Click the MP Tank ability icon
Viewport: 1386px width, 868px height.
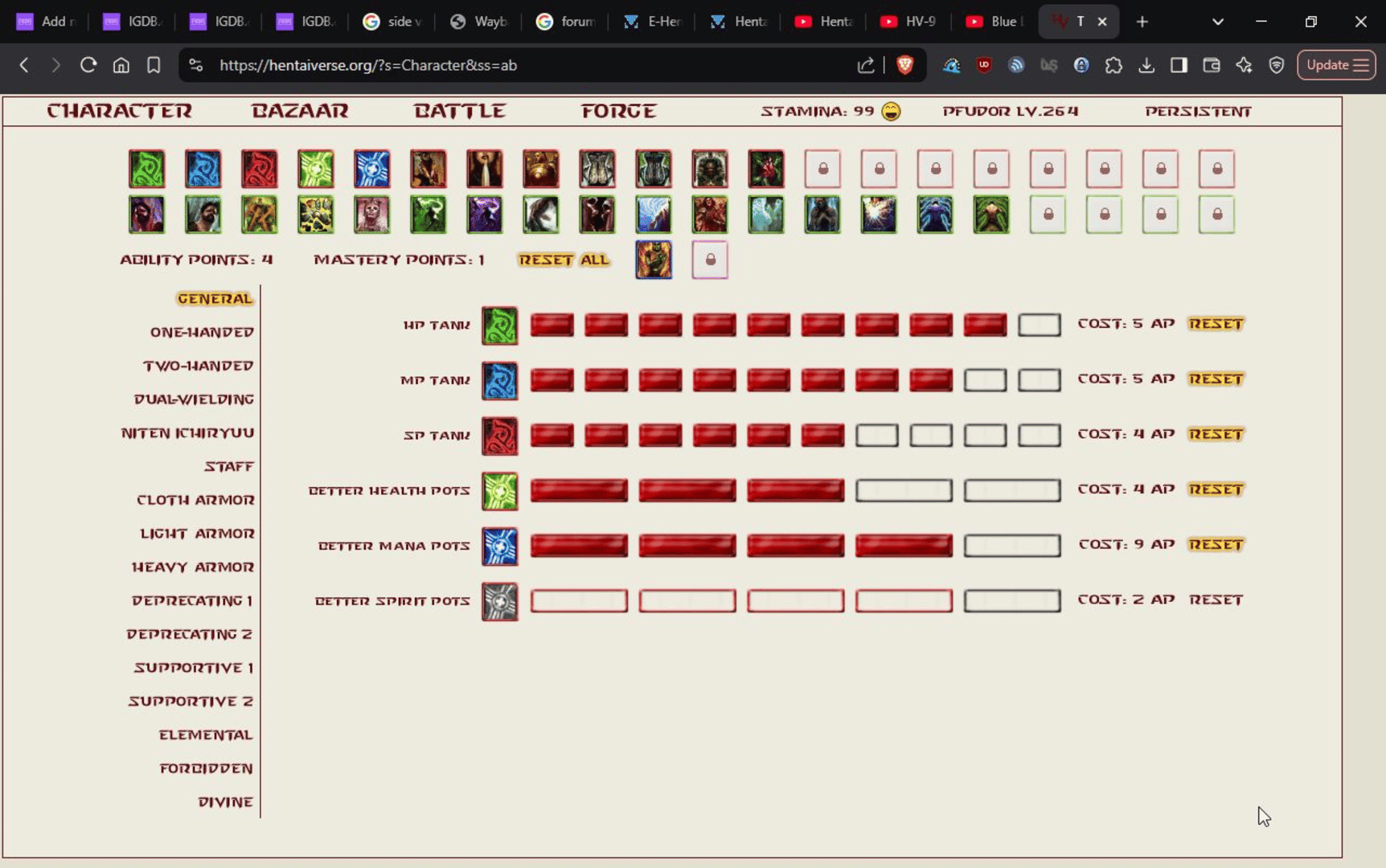point(499,380)
